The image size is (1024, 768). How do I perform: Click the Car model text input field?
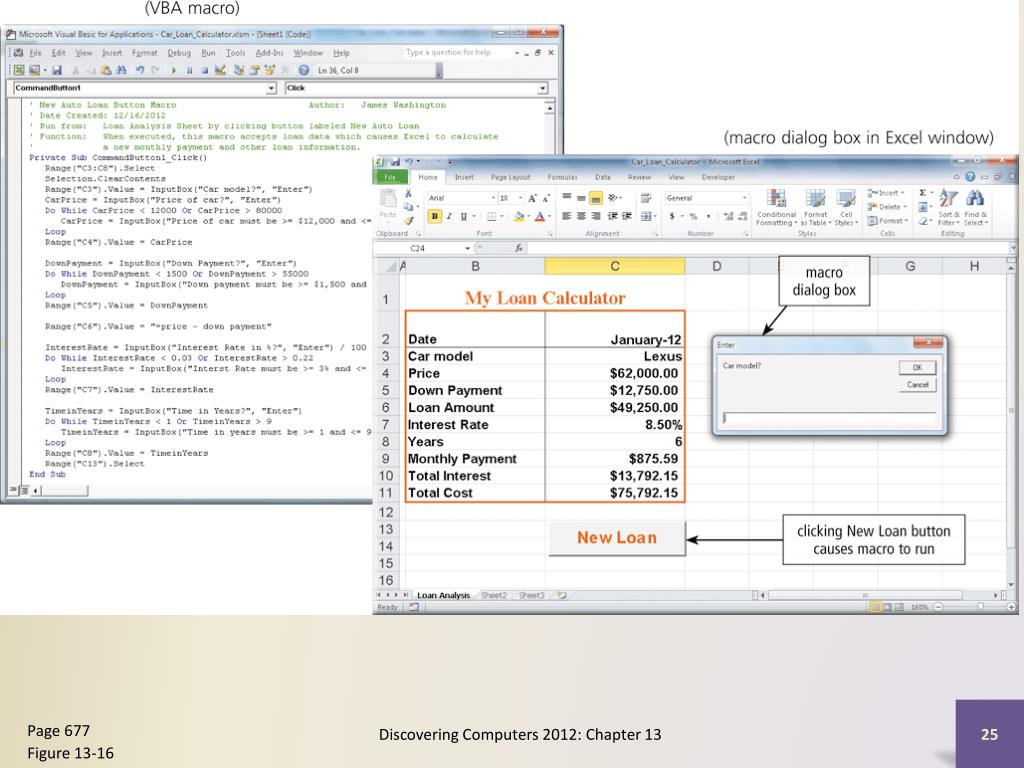[x=829, y=418]
